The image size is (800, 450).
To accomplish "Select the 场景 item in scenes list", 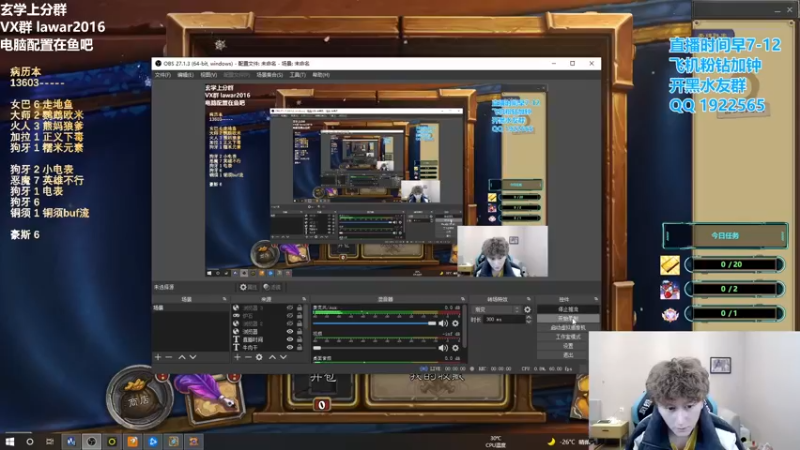I will [x=190, y=308].
